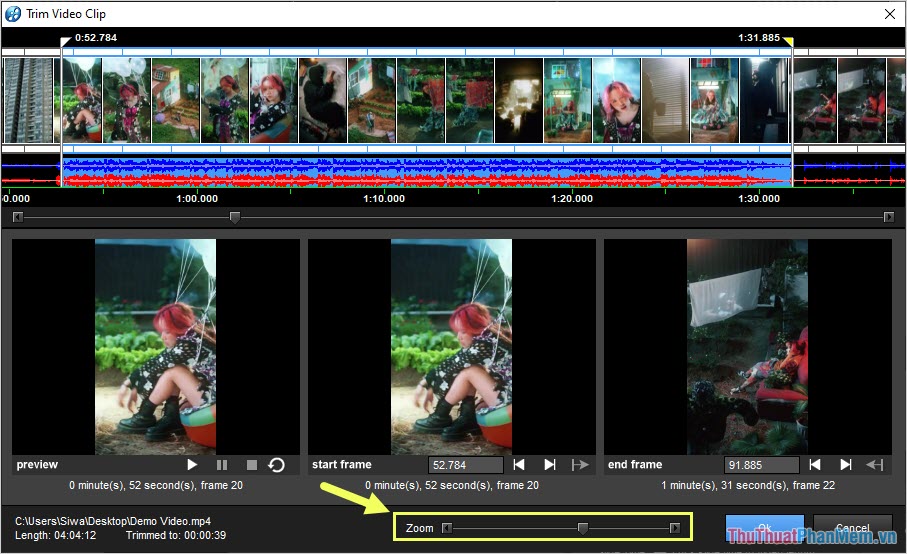This screenshot has width=907, height=554.
Task: Click the trim end marker at 1:31.885
Action: 788,41
